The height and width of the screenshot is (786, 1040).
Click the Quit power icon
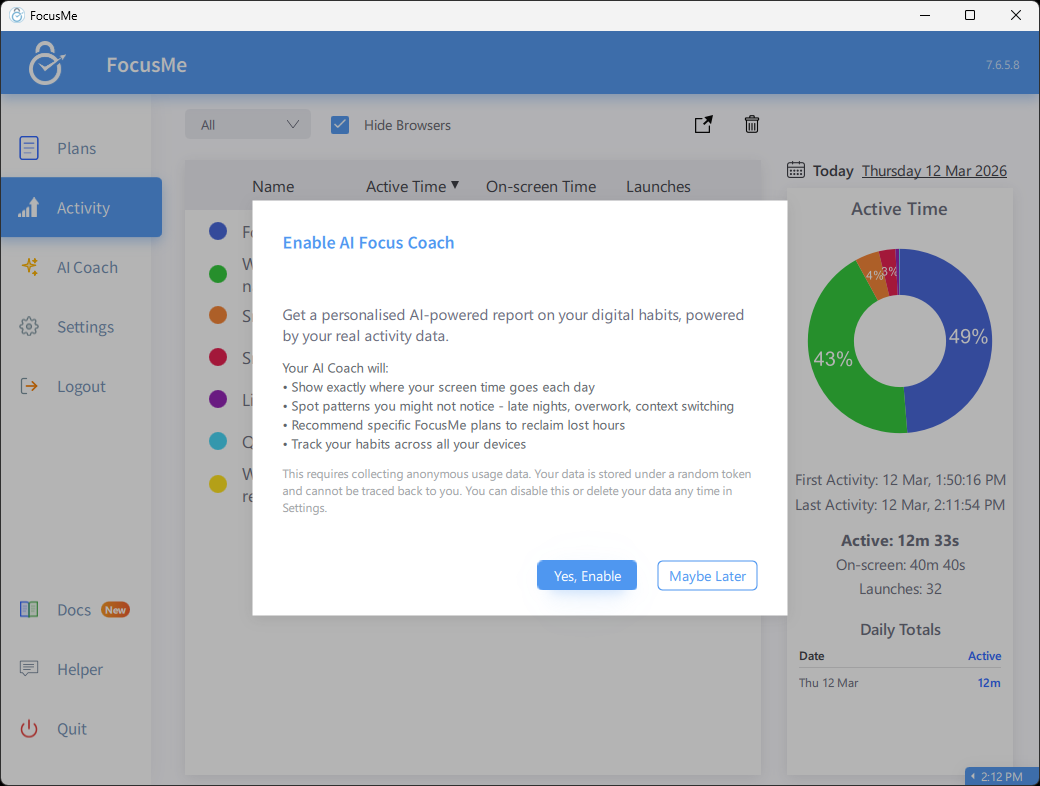click(x=29, y=729)
